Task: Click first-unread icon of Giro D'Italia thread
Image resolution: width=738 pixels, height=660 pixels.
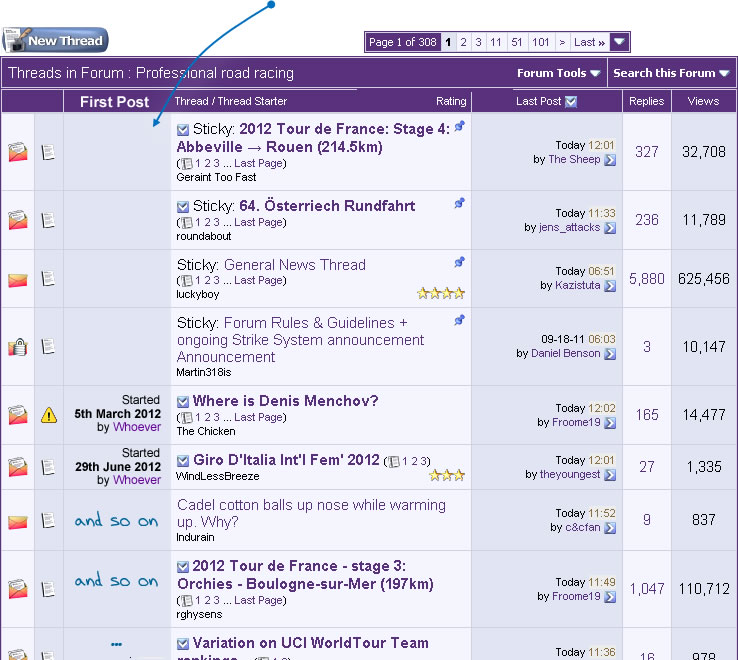Action: point(183,460)
